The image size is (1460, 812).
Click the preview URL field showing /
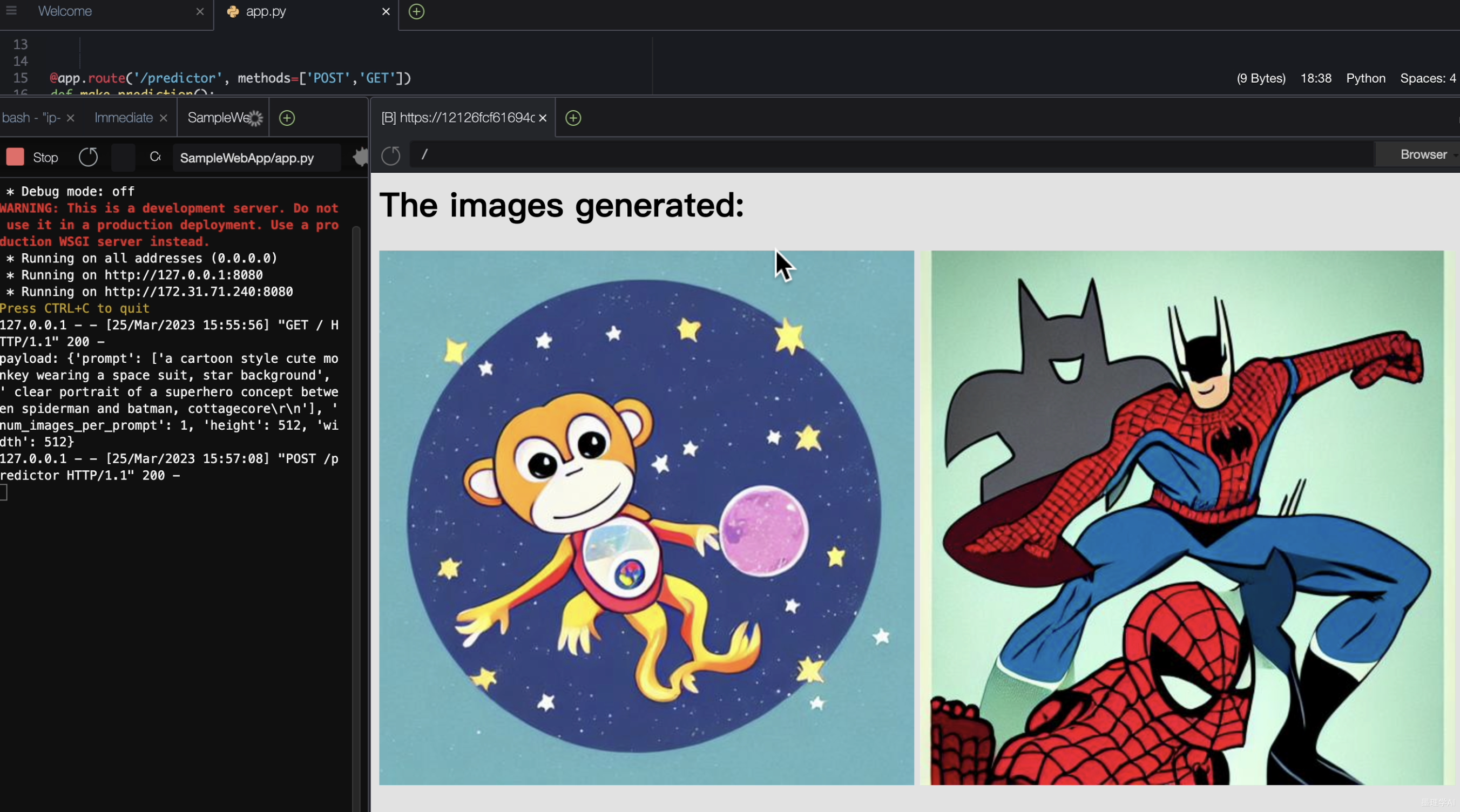[x=891, y=154]
